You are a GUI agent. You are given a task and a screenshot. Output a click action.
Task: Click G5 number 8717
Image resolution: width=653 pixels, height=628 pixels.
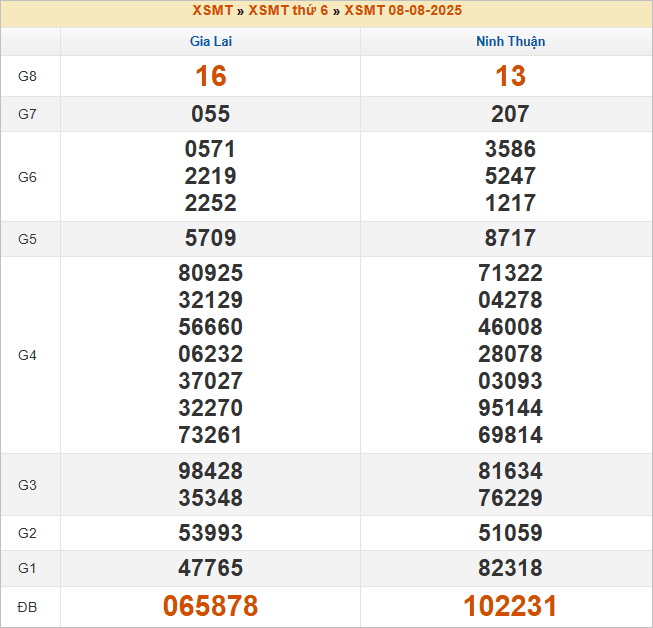[x=511, y=238]
